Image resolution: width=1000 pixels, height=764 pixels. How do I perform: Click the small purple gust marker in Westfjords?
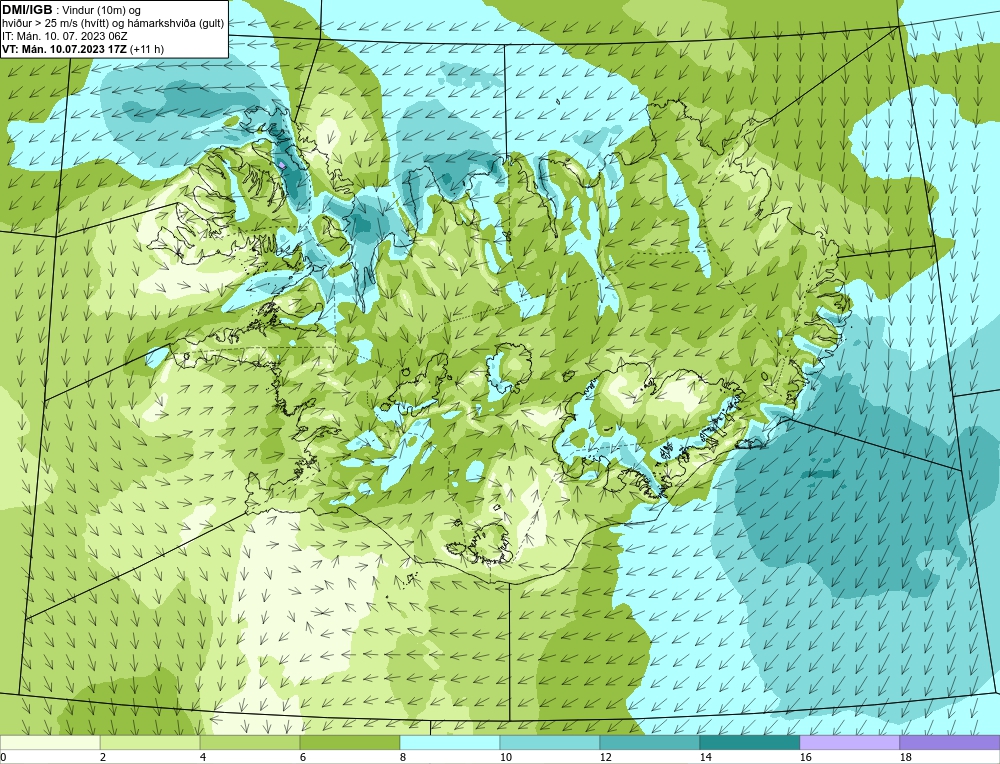[282, 165]
